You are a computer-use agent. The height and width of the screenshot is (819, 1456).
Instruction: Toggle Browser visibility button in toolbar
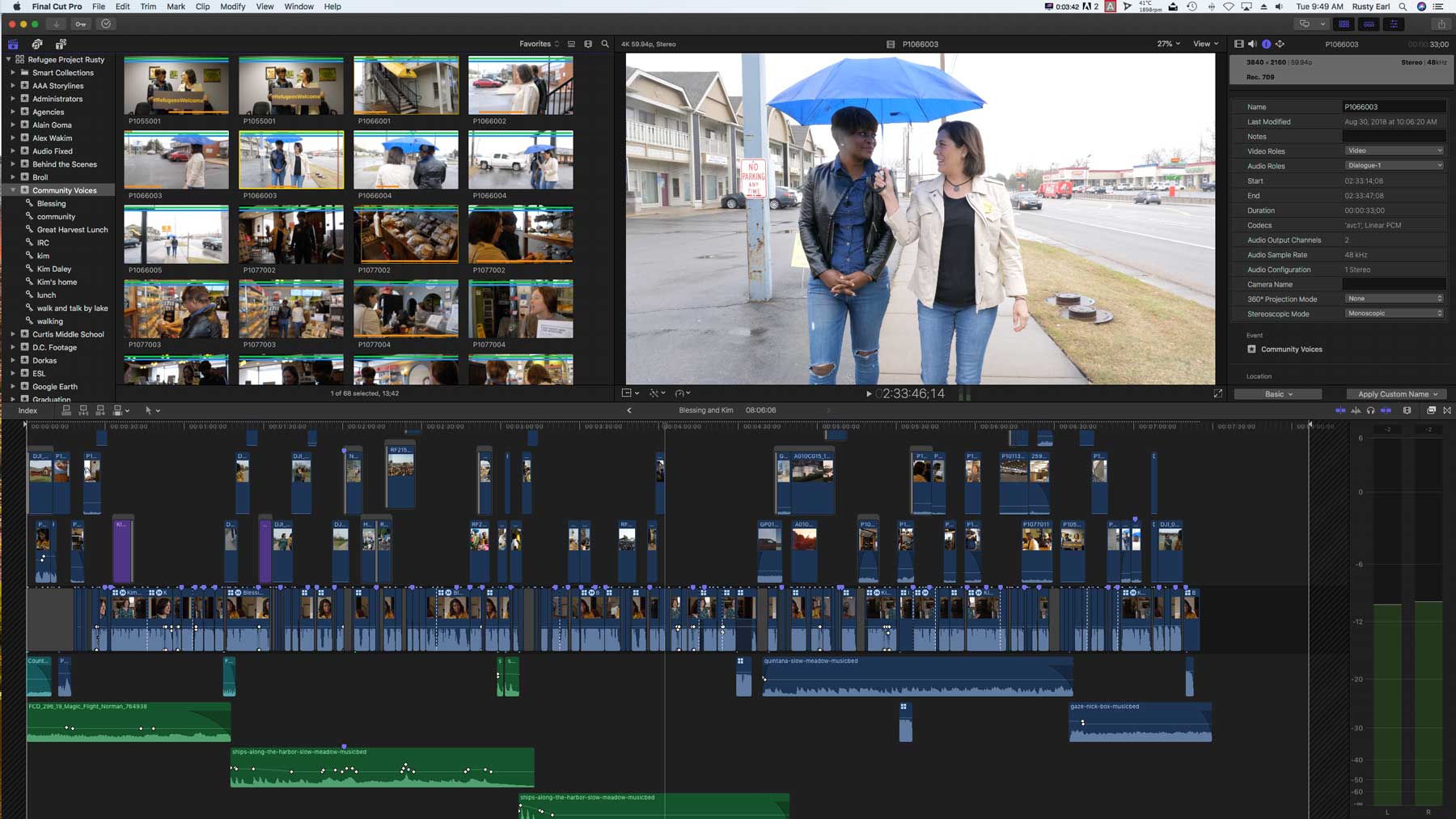pos(1344,24)
